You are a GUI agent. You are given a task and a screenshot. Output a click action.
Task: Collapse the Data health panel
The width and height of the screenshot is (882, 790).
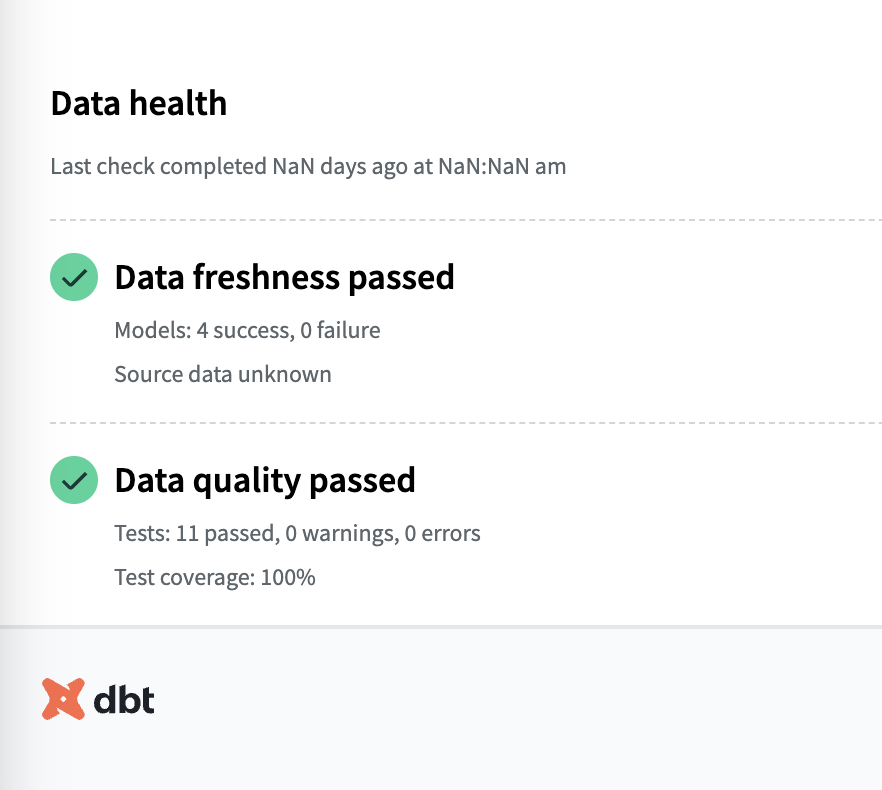pyautogui.click(x=138, y=103)
